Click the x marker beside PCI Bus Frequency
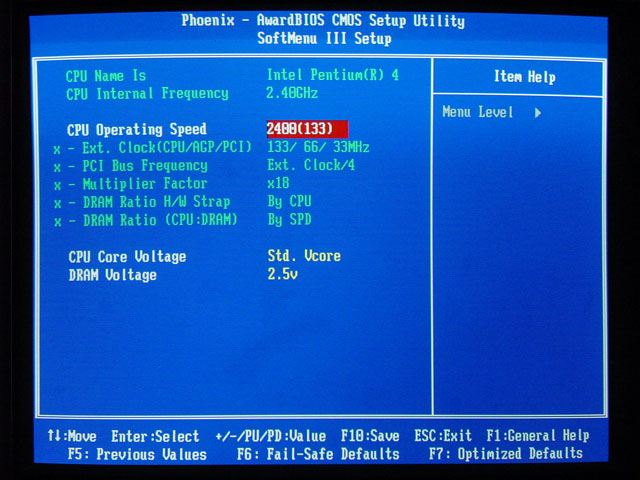640x480 pixels. [57, 168]
